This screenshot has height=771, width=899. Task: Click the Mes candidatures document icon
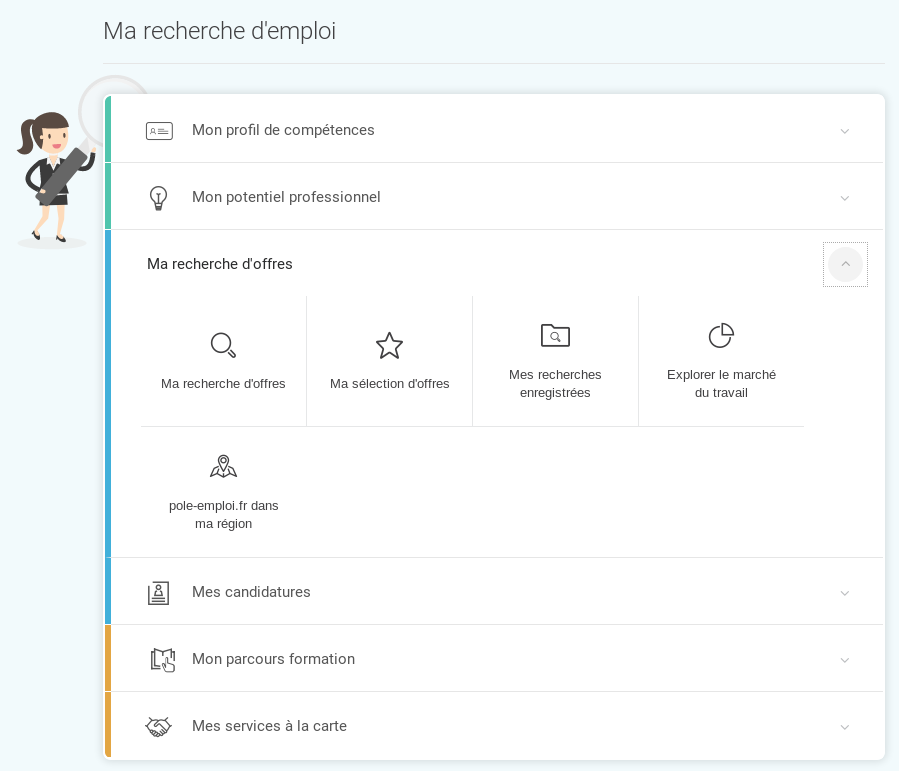[x=158, y=593]
